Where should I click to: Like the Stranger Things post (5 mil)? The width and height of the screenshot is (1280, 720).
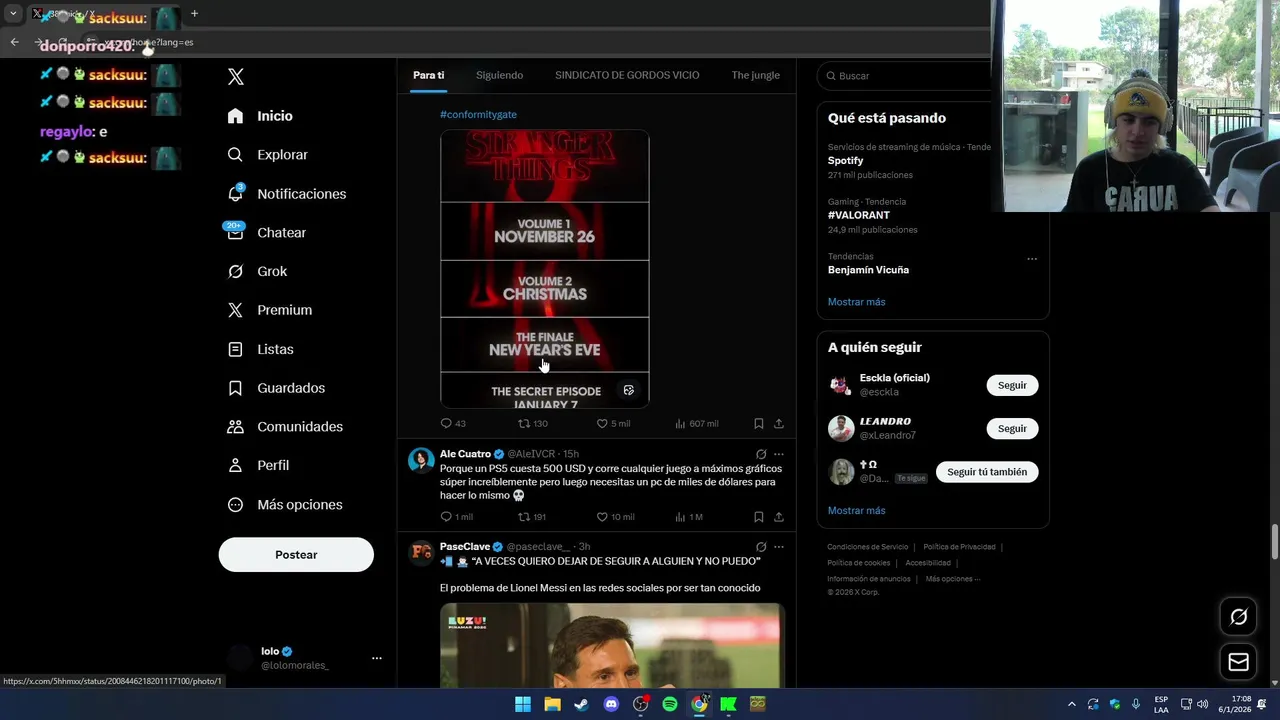(613, 423)
